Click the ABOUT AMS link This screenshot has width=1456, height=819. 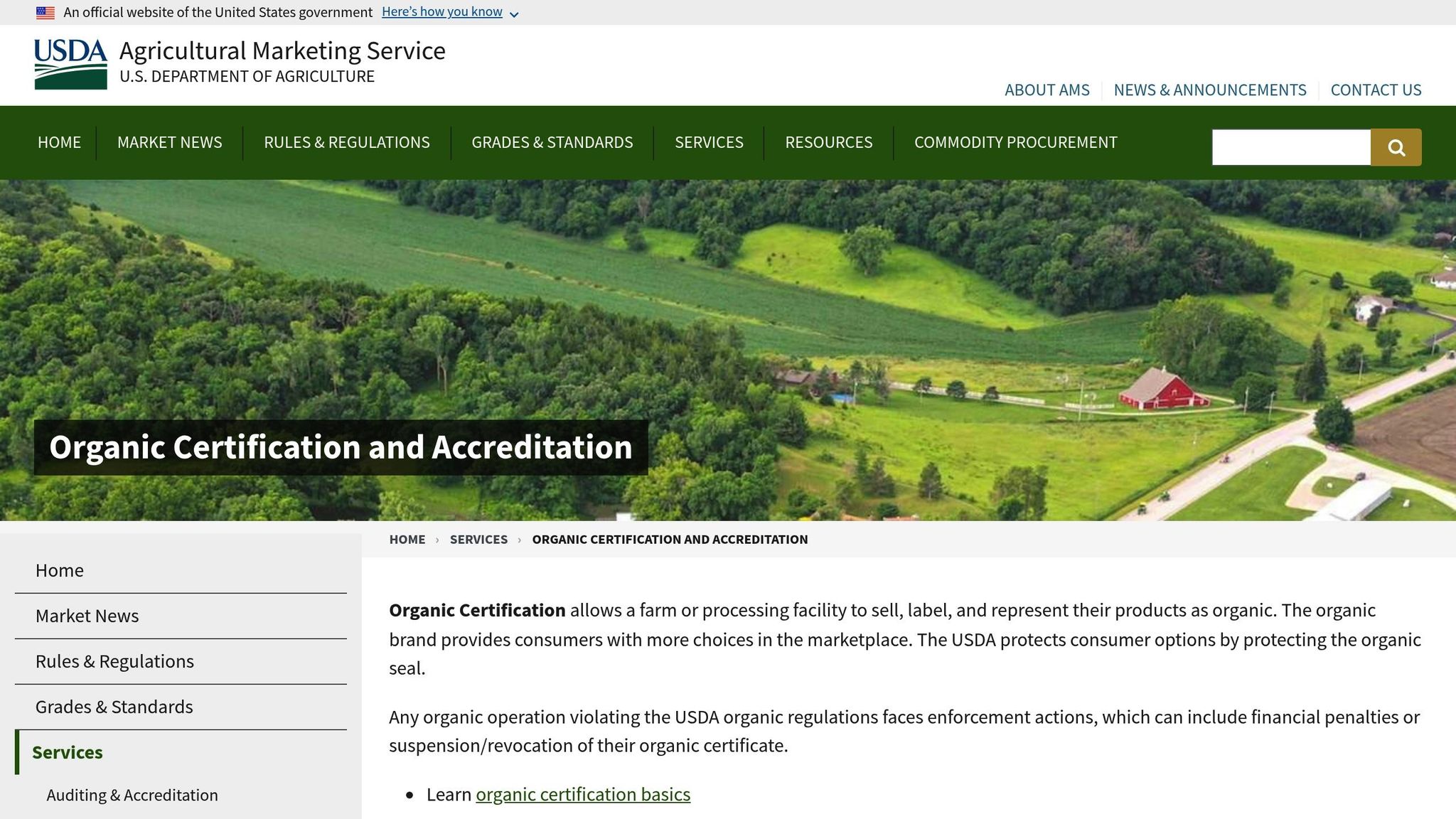click(1046, 90)
